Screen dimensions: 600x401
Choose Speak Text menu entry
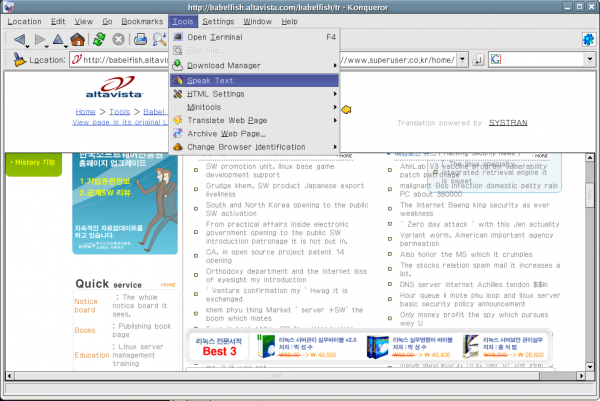point(254,80)
